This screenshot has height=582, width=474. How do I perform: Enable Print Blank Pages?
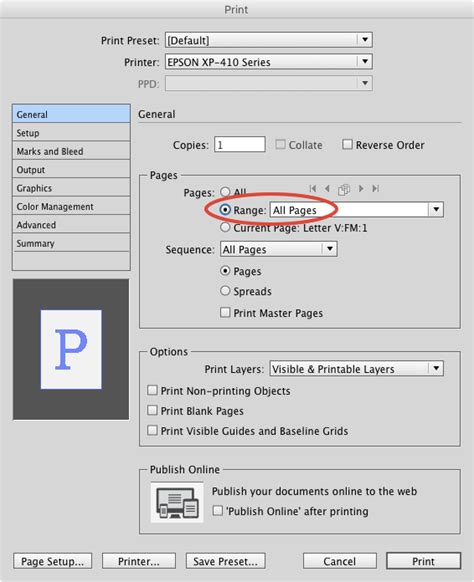[152, 410]
